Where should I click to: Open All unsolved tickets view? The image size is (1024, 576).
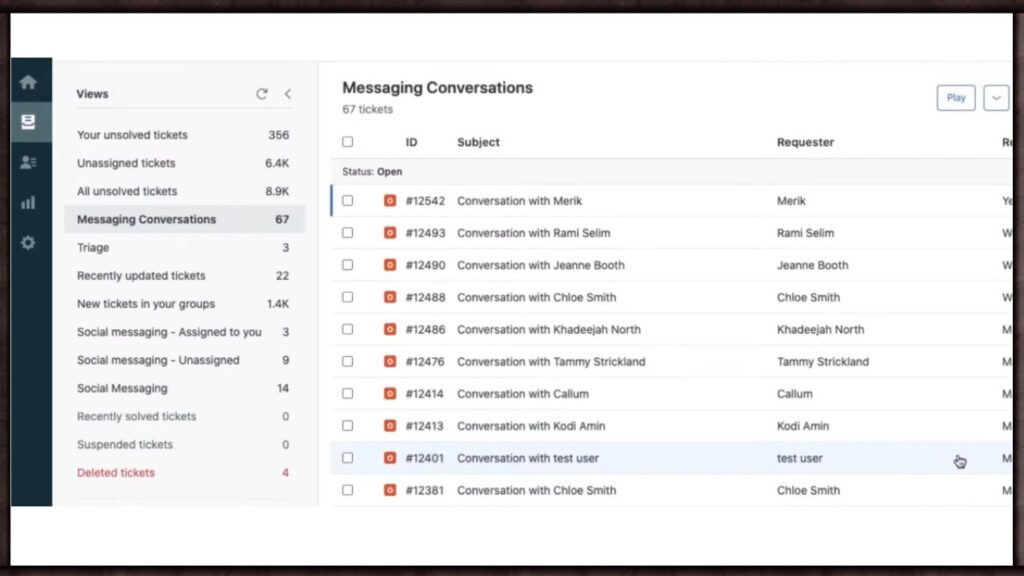coord(184,191)
